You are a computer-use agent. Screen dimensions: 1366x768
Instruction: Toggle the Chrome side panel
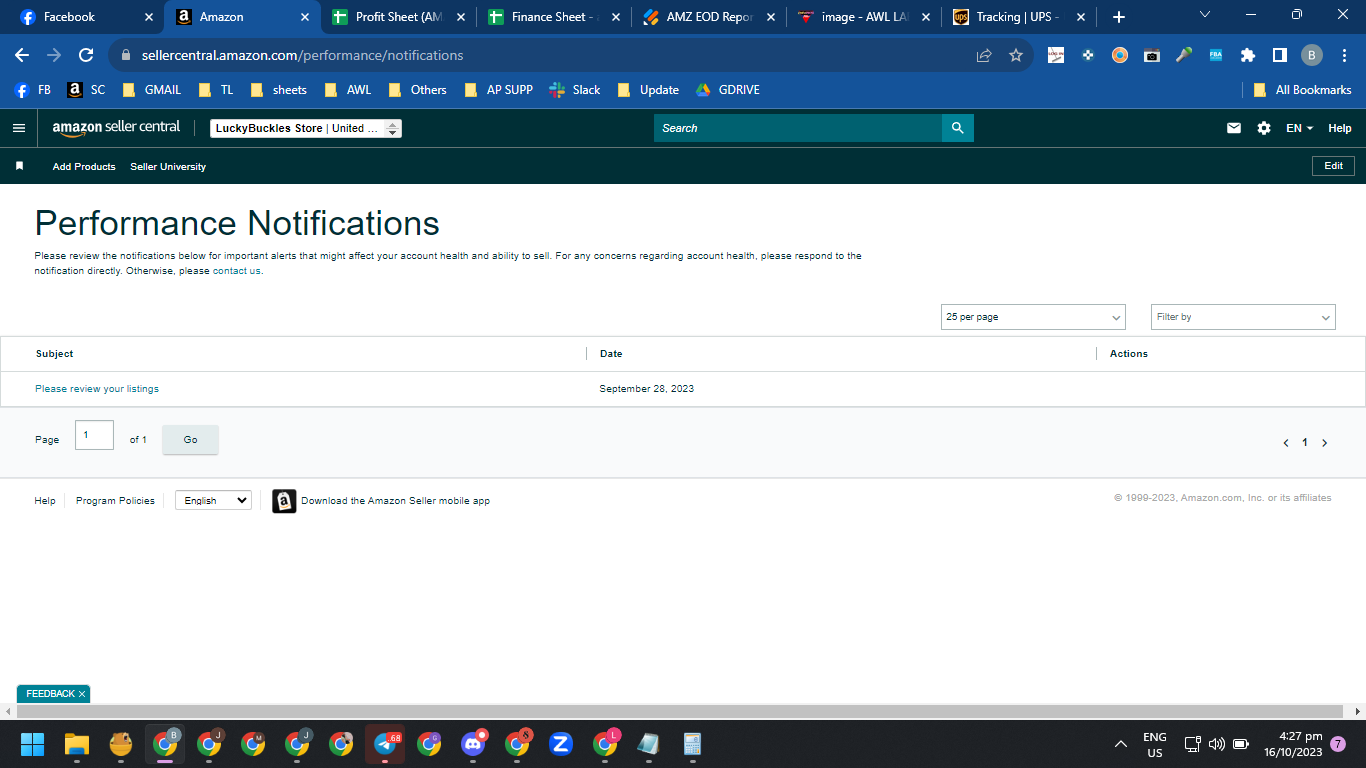click(x=1279, y=56)
